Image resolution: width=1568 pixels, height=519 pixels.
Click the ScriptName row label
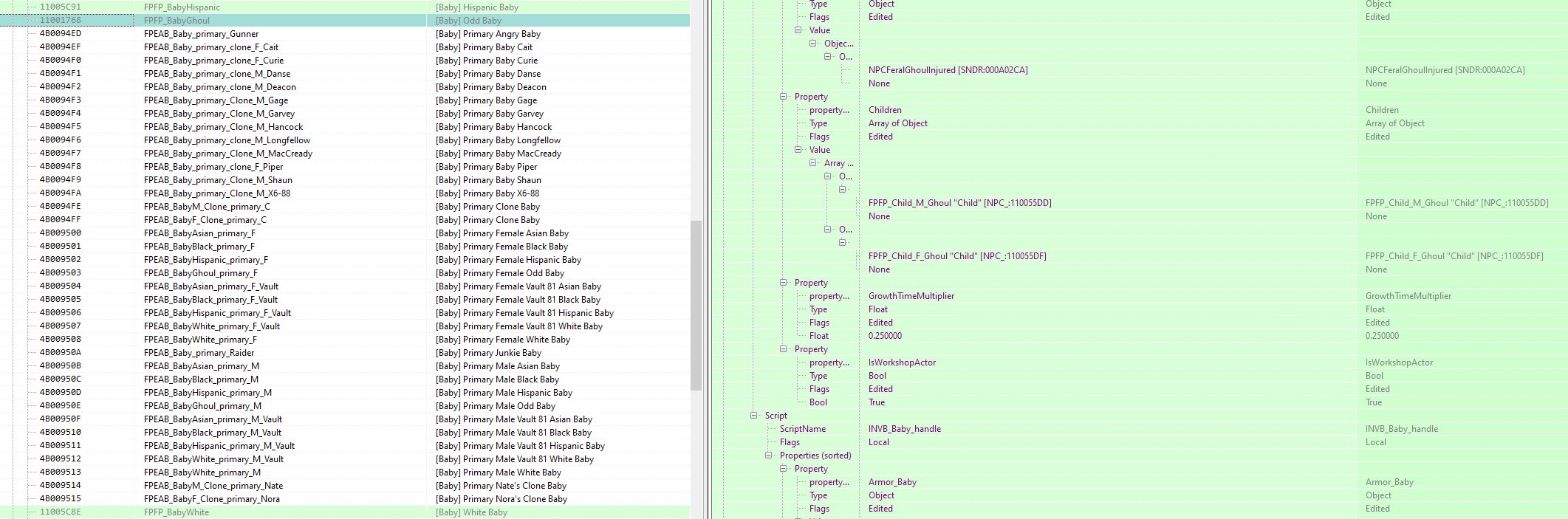pos(803,429)
